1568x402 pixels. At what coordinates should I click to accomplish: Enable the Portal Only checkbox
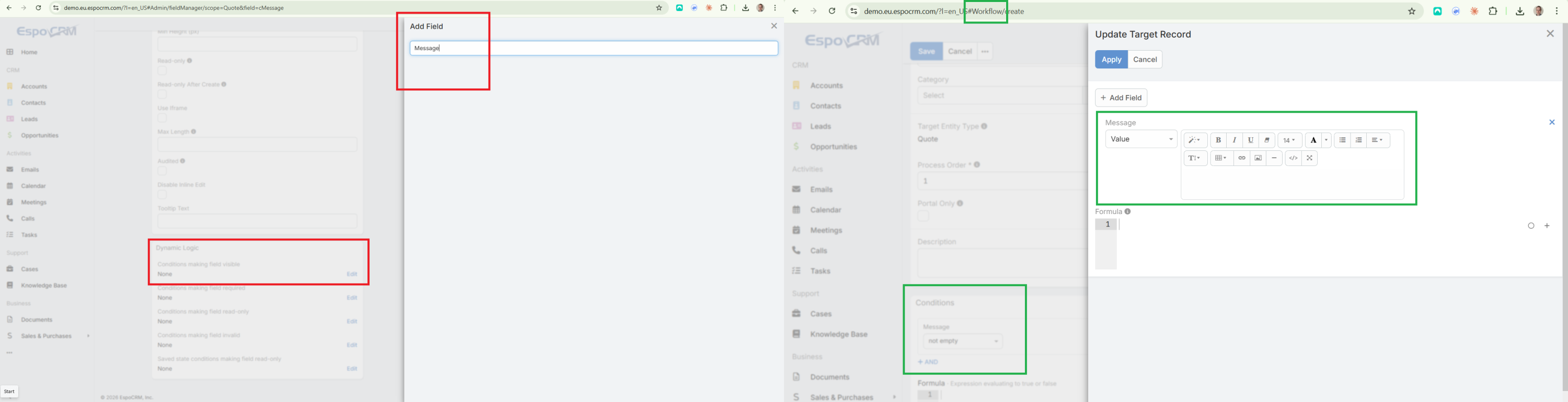coord(924,216)
